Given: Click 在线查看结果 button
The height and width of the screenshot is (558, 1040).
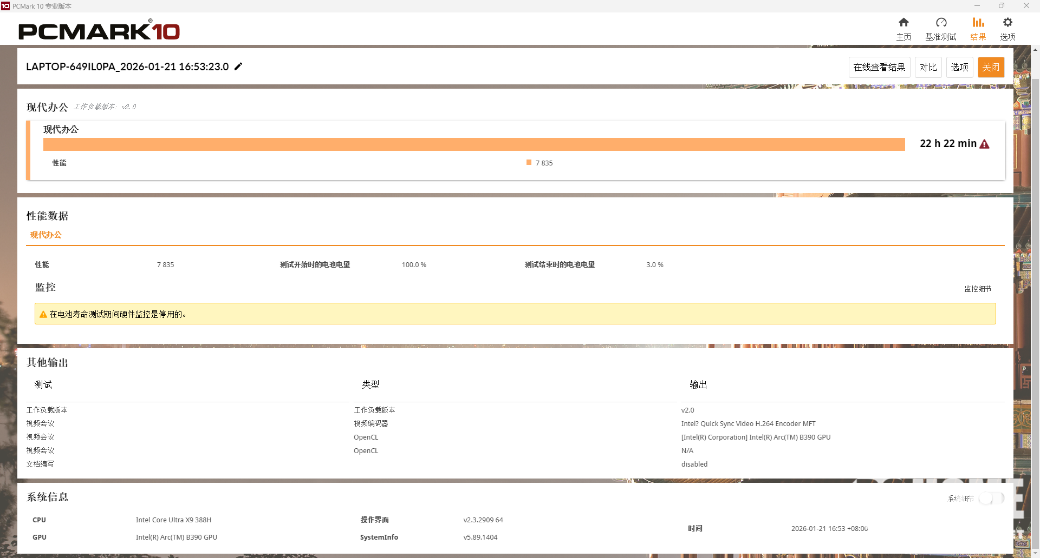Looking at the screenshot, I should (x=879, y=67).
